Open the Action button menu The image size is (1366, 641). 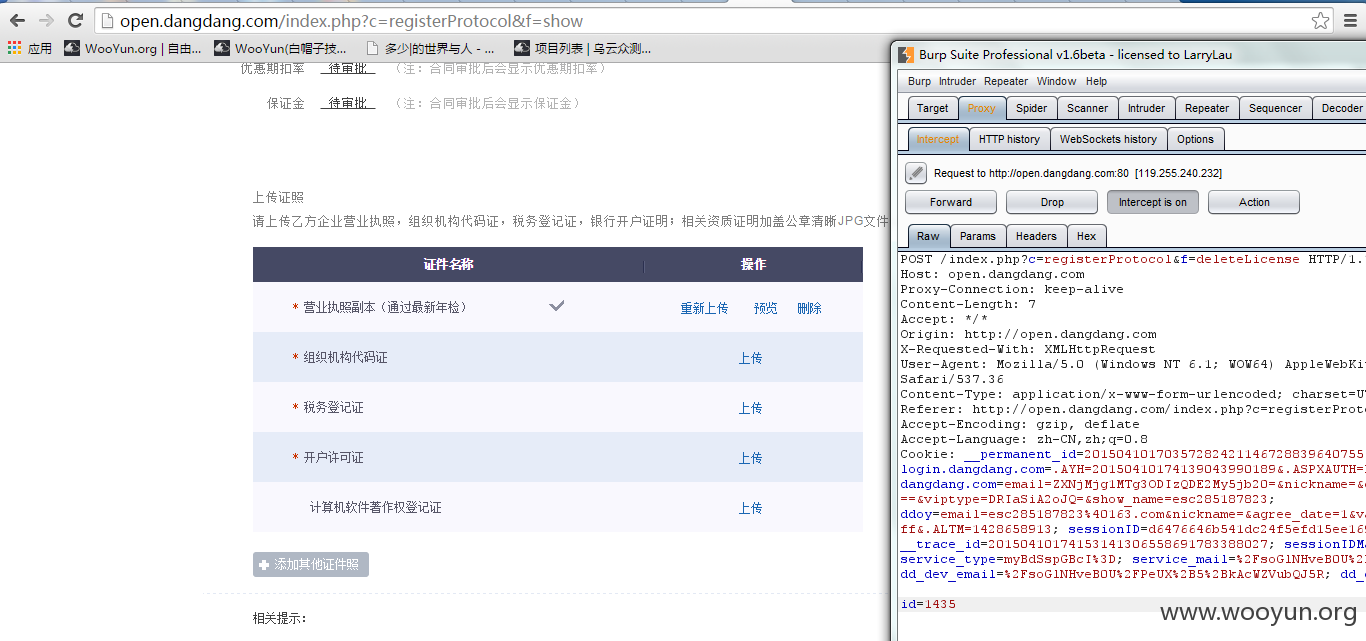click(1254, 202)
